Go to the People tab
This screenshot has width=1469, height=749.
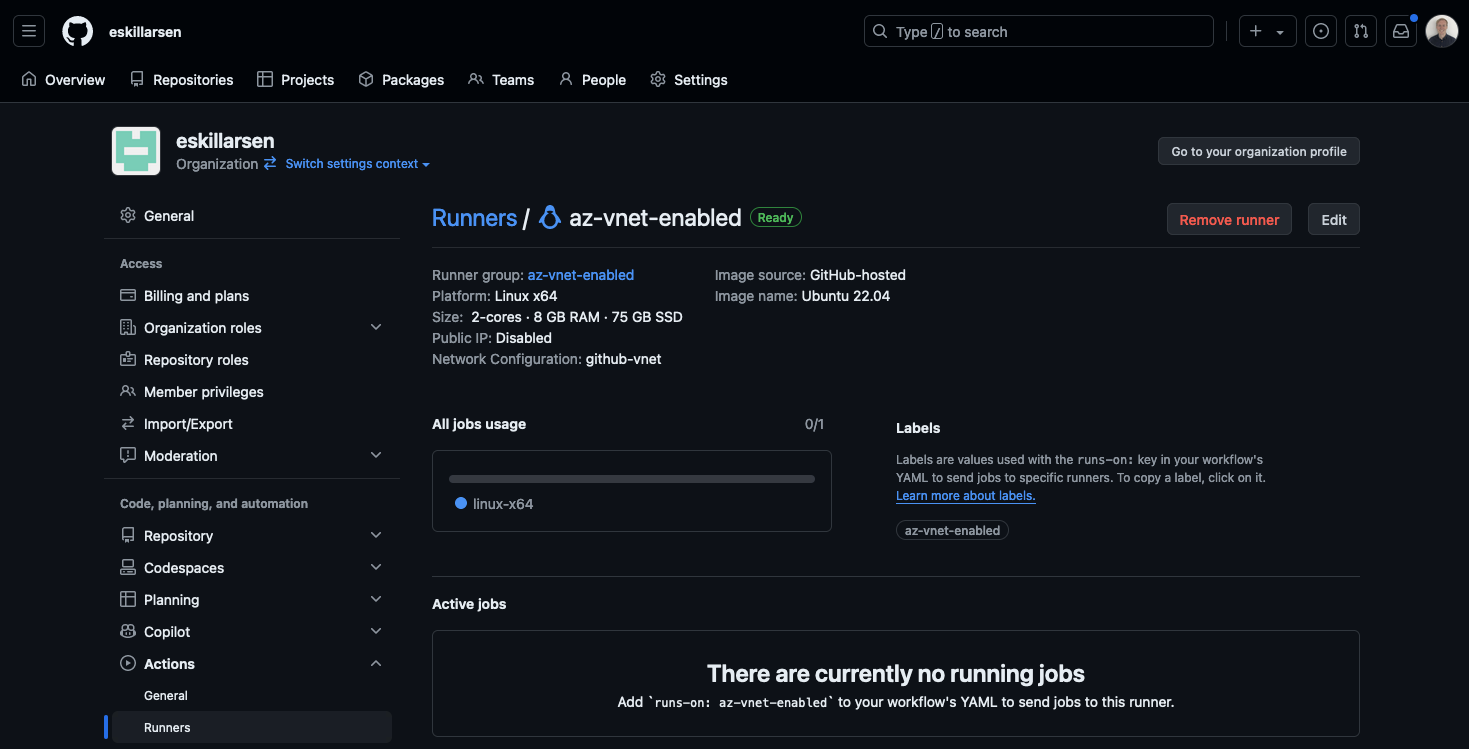[x=592, y=79]
